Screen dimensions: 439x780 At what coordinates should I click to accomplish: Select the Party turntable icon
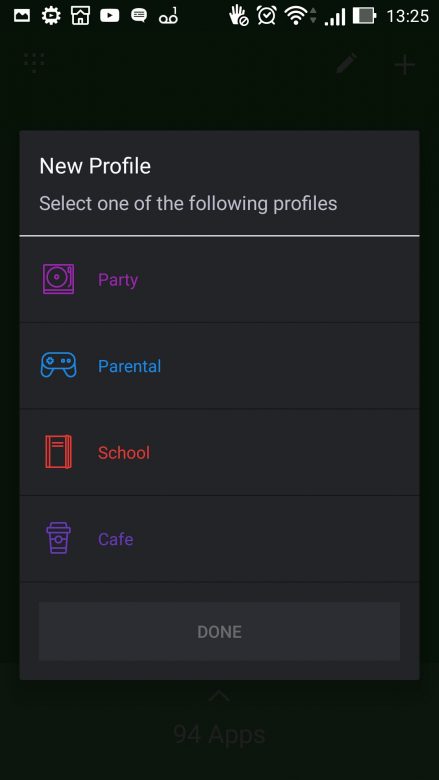coord(58,279)
